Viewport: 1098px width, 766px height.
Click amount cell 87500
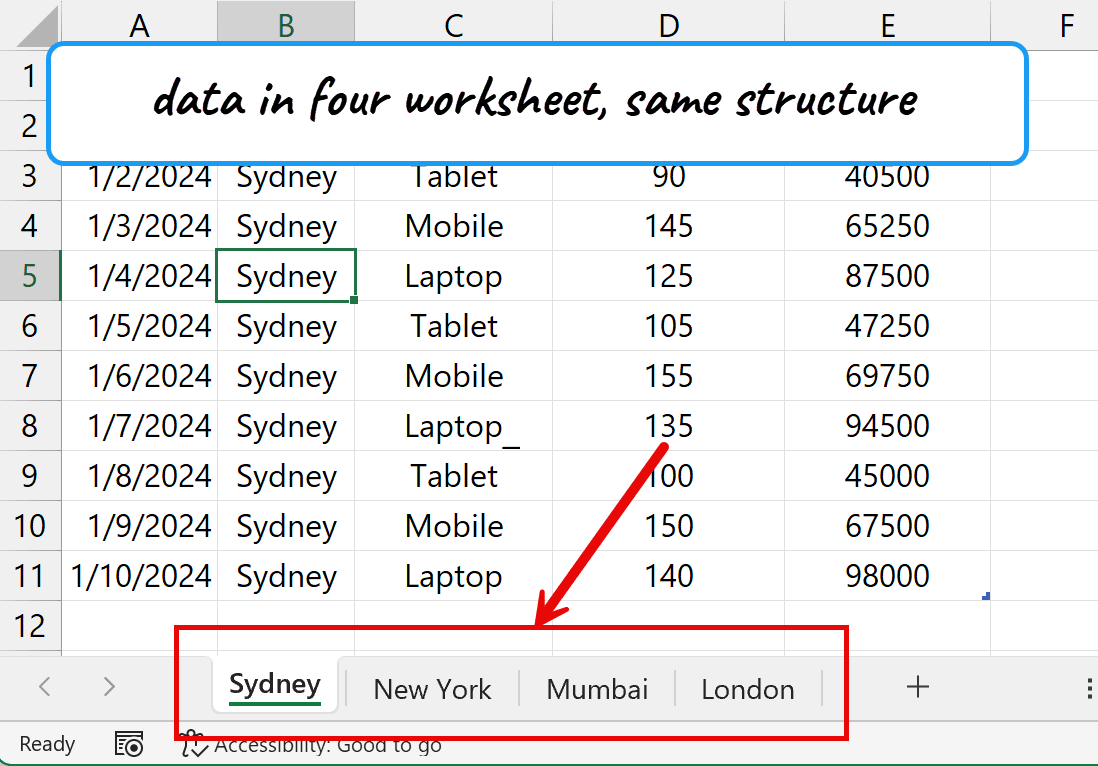887,276
